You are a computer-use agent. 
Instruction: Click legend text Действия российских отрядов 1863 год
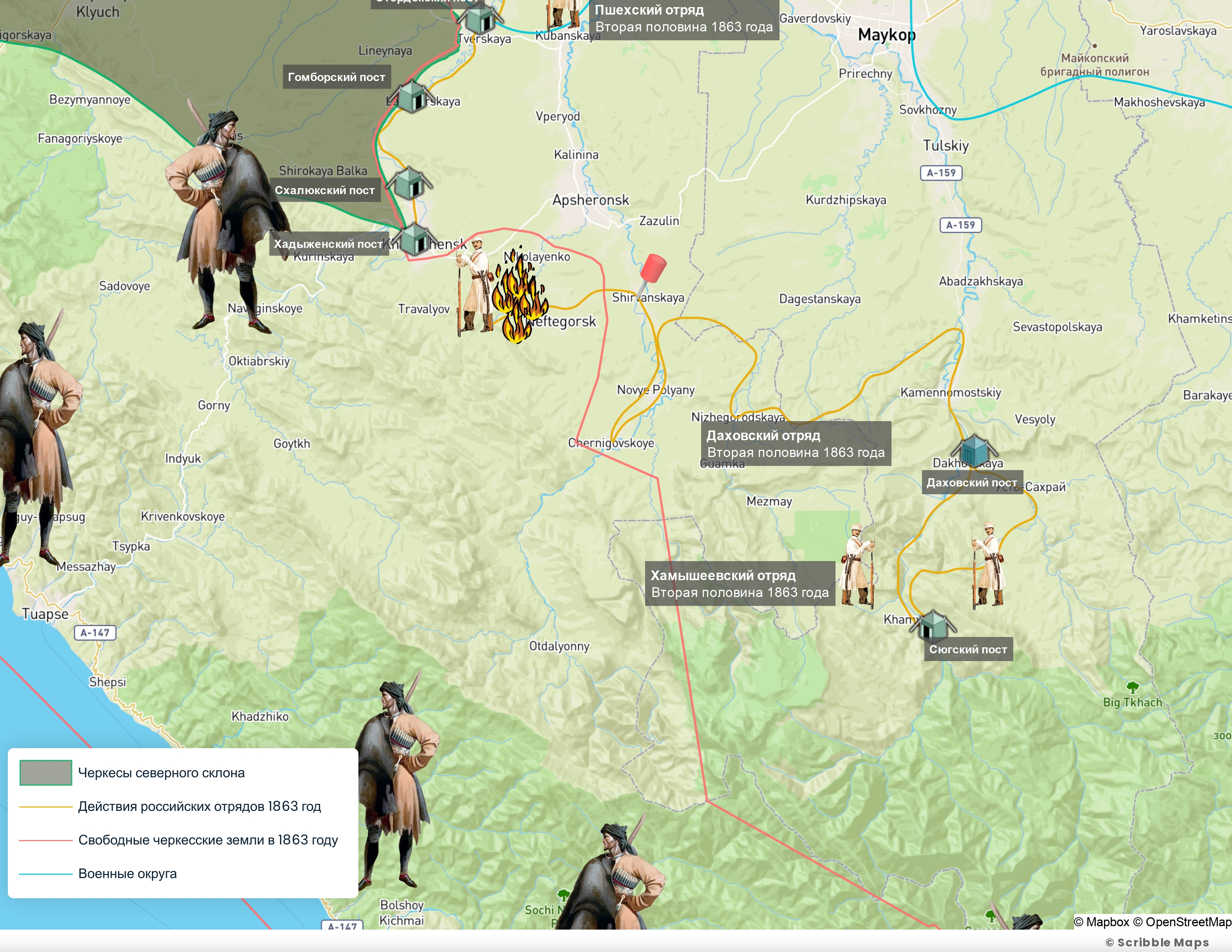click(200, 806)
